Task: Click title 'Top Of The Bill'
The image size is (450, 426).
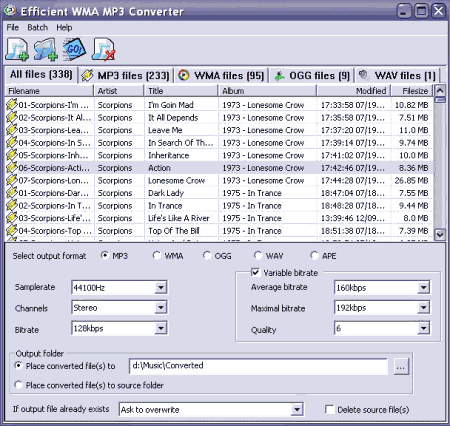Action: click(174, 231)
